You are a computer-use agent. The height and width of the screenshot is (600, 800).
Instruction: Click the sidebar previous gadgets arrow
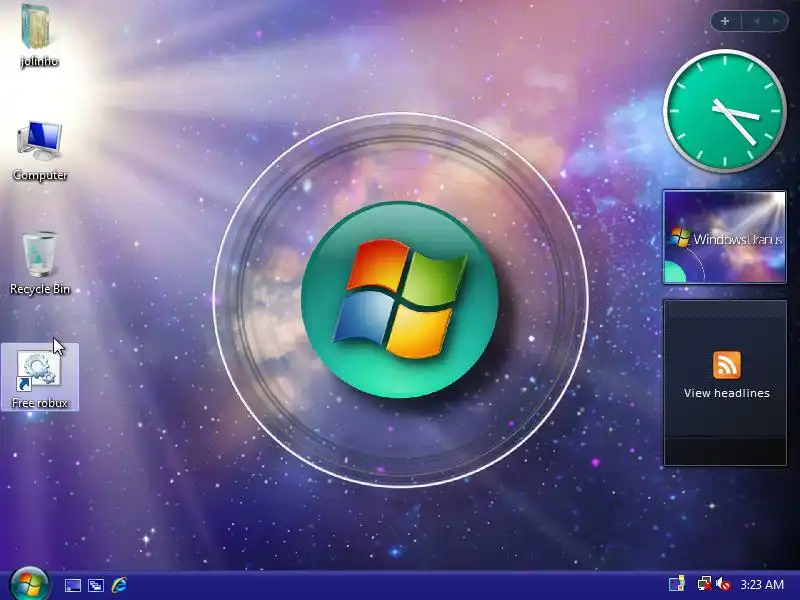pos(757,21)
